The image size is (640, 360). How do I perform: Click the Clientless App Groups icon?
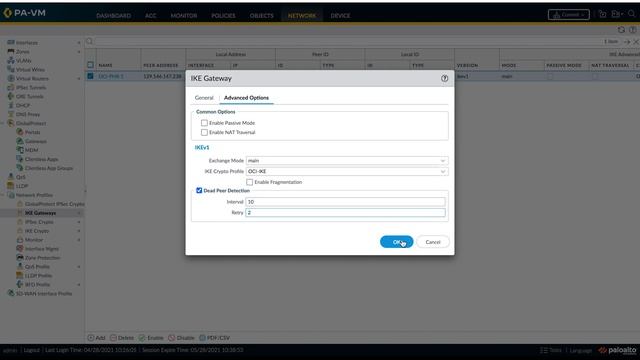click(x=20, y=168)
